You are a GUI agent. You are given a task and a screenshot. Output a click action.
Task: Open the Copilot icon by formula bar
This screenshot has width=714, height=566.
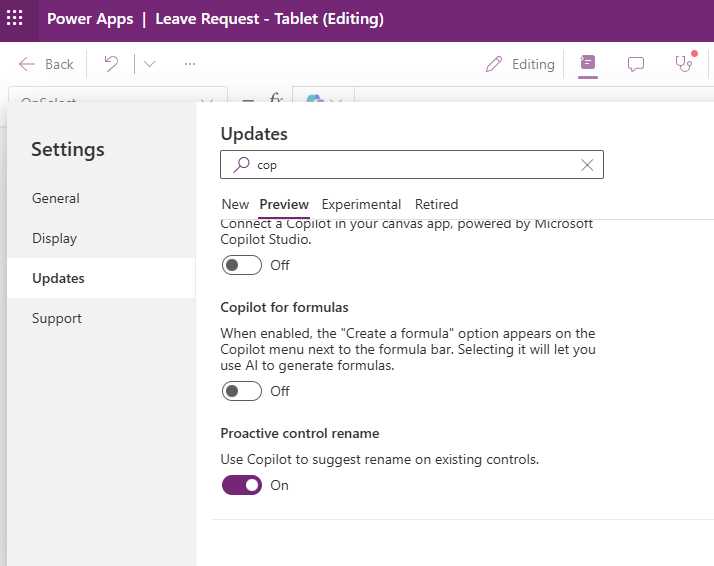click(316, 98)
